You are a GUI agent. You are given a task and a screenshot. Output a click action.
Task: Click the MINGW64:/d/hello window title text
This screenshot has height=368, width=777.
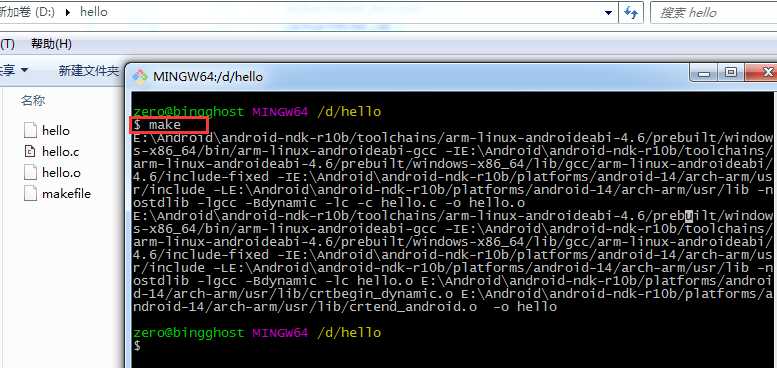tap(208, 77)
